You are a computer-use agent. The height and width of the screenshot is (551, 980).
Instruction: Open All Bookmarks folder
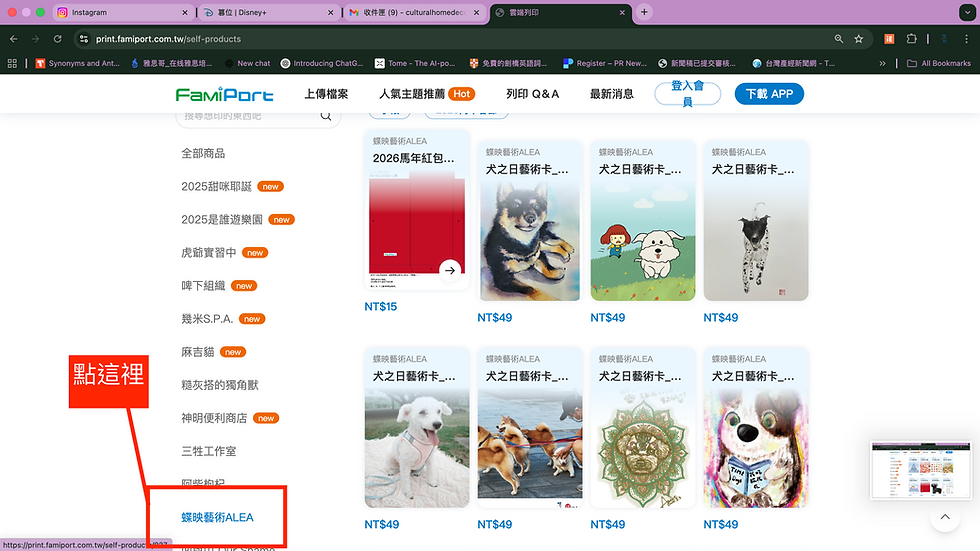pyautogui.click(x=939, y=63)
